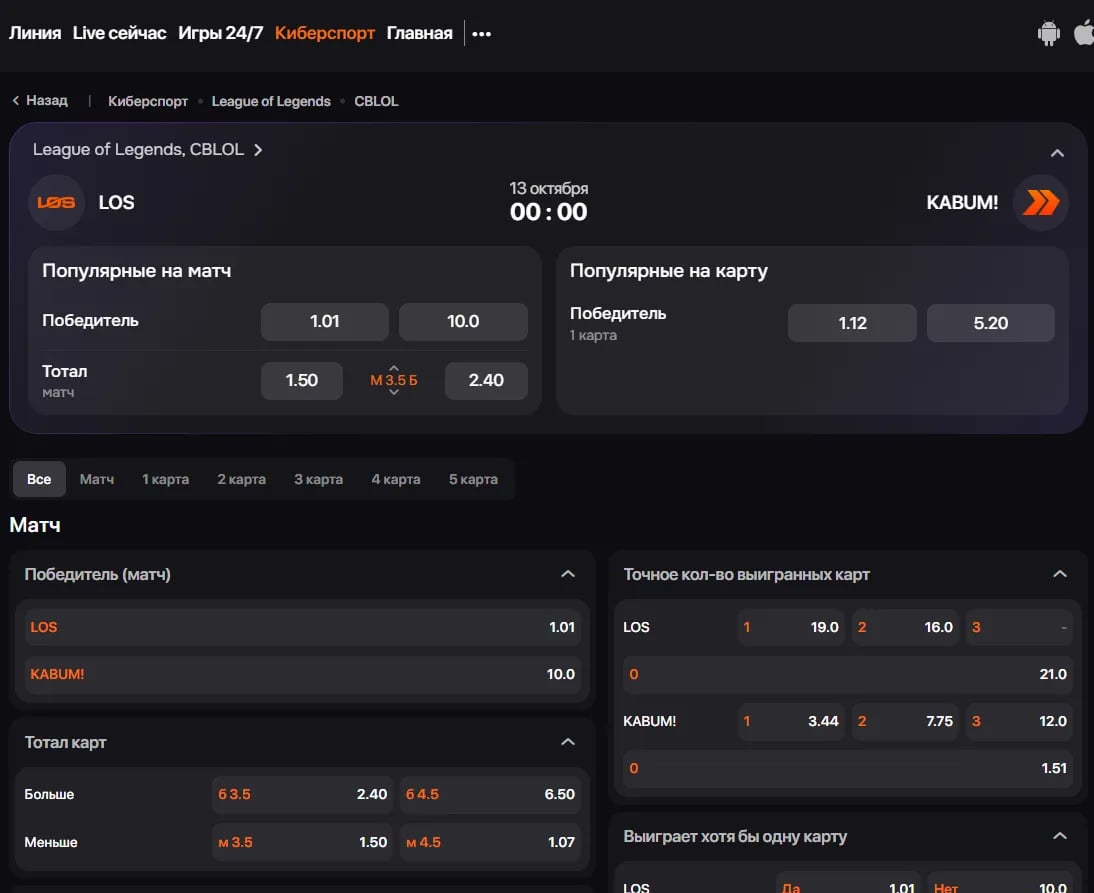
Task: Open the Линия menu item
Action: tap(35, 33)
